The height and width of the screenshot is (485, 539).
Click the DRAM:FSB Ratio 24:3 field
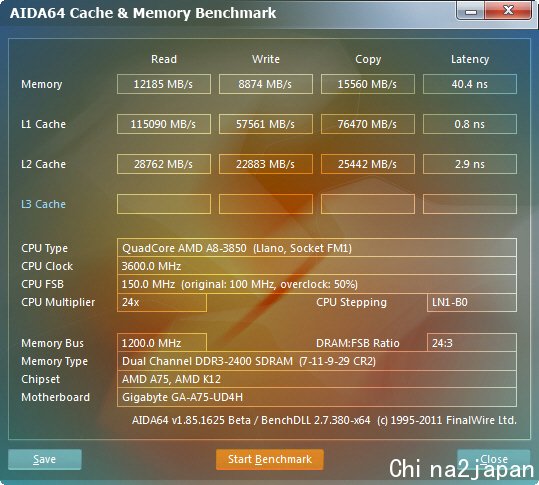472,343
